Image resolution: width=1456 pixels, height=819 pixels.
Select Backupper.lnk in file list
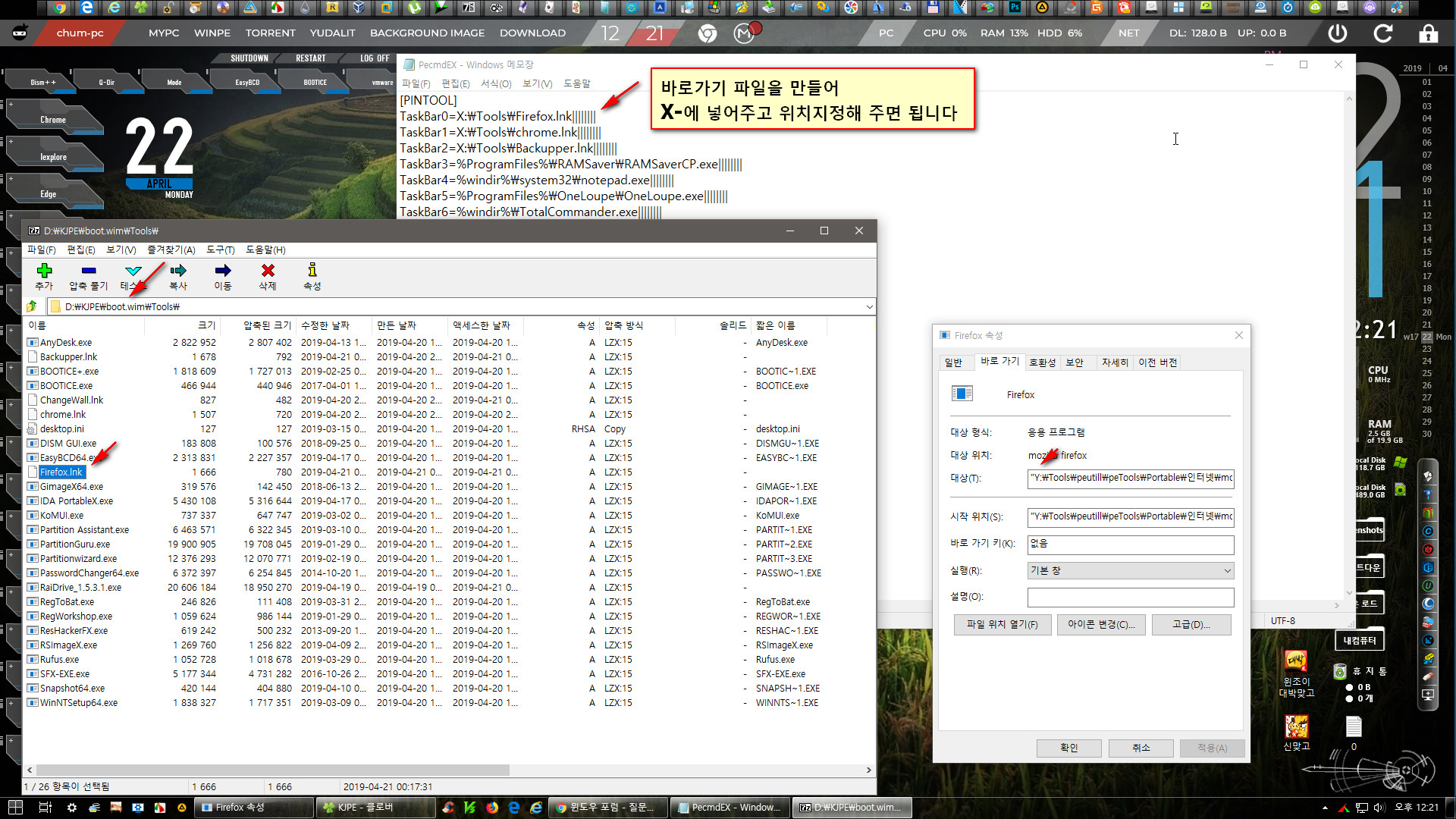point(68,357)
